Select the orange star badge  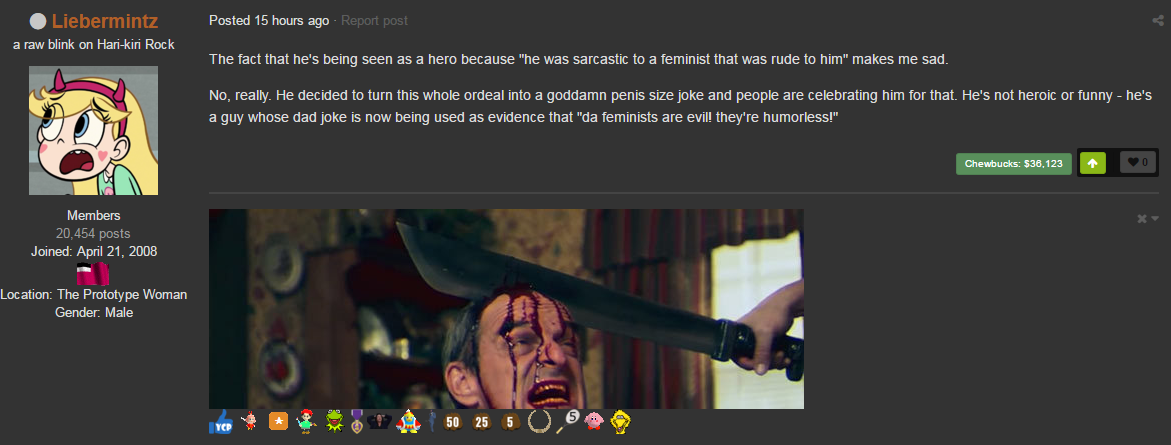click(x=278, y=422)
